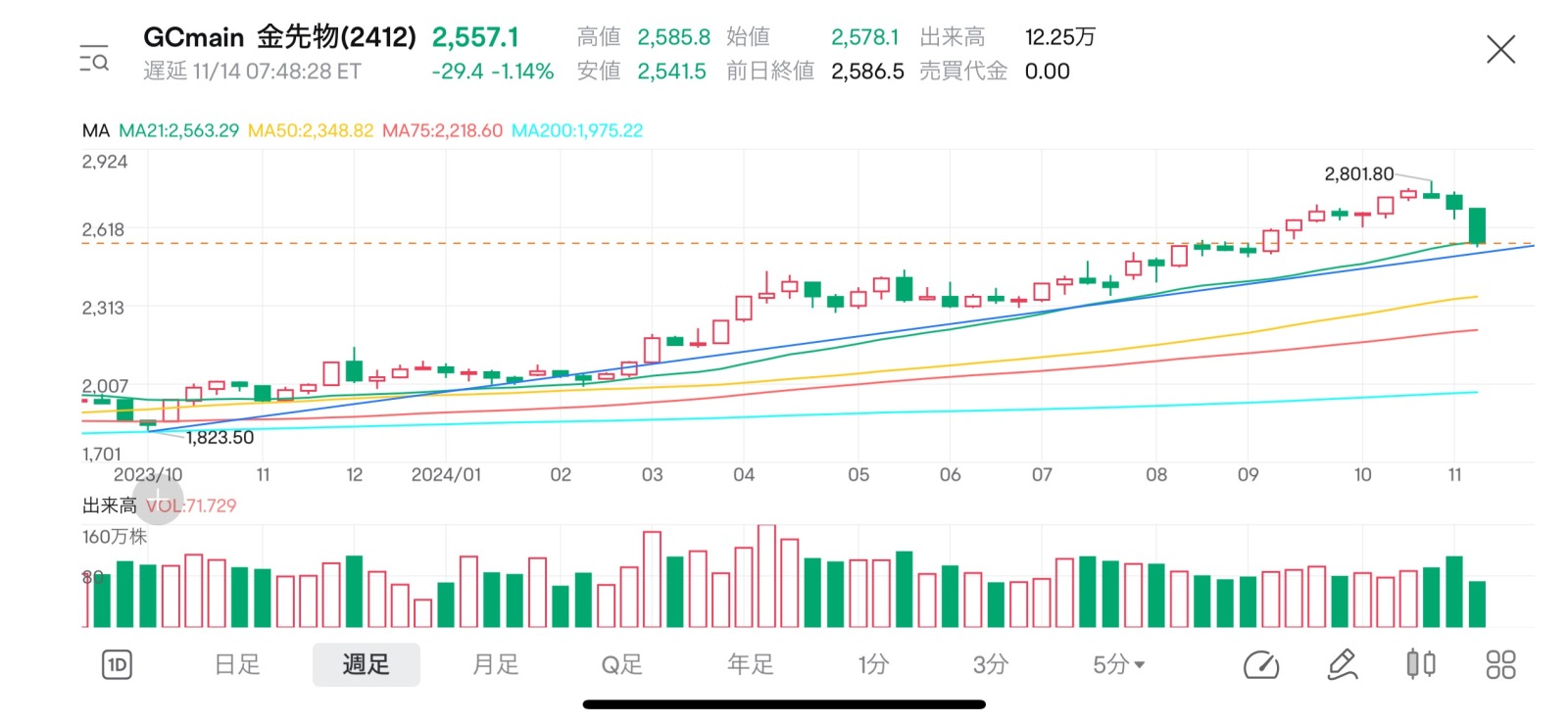Select the 1分 one-minute tab
Viewport: 1568px width, 724px height.
point(873,665)
